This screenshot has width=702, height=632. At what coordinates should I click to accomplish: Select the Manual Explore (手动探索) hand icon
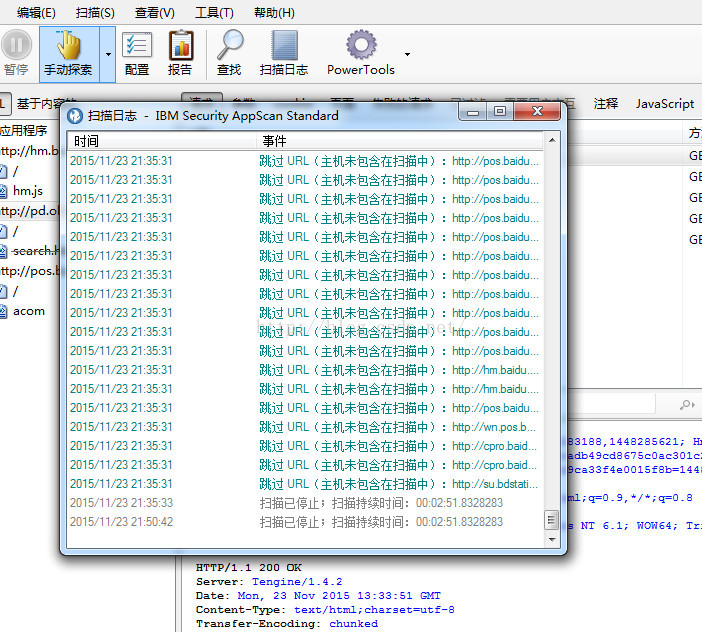coord(68,45)
